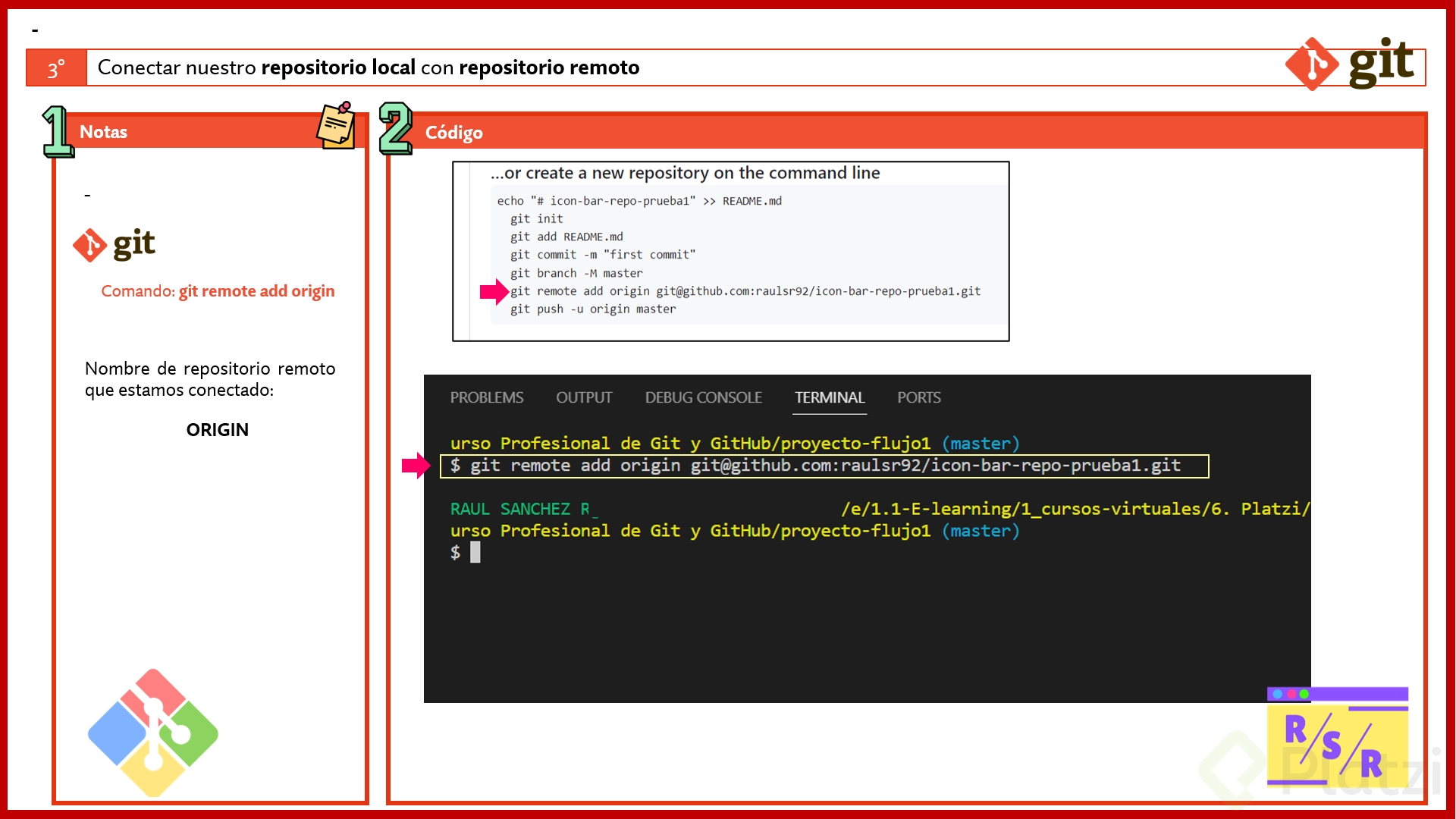The height and width of the screenshot is (819, 1456).
Task: Click 'git add README.md' line
Action: click(x=566, y=237)
